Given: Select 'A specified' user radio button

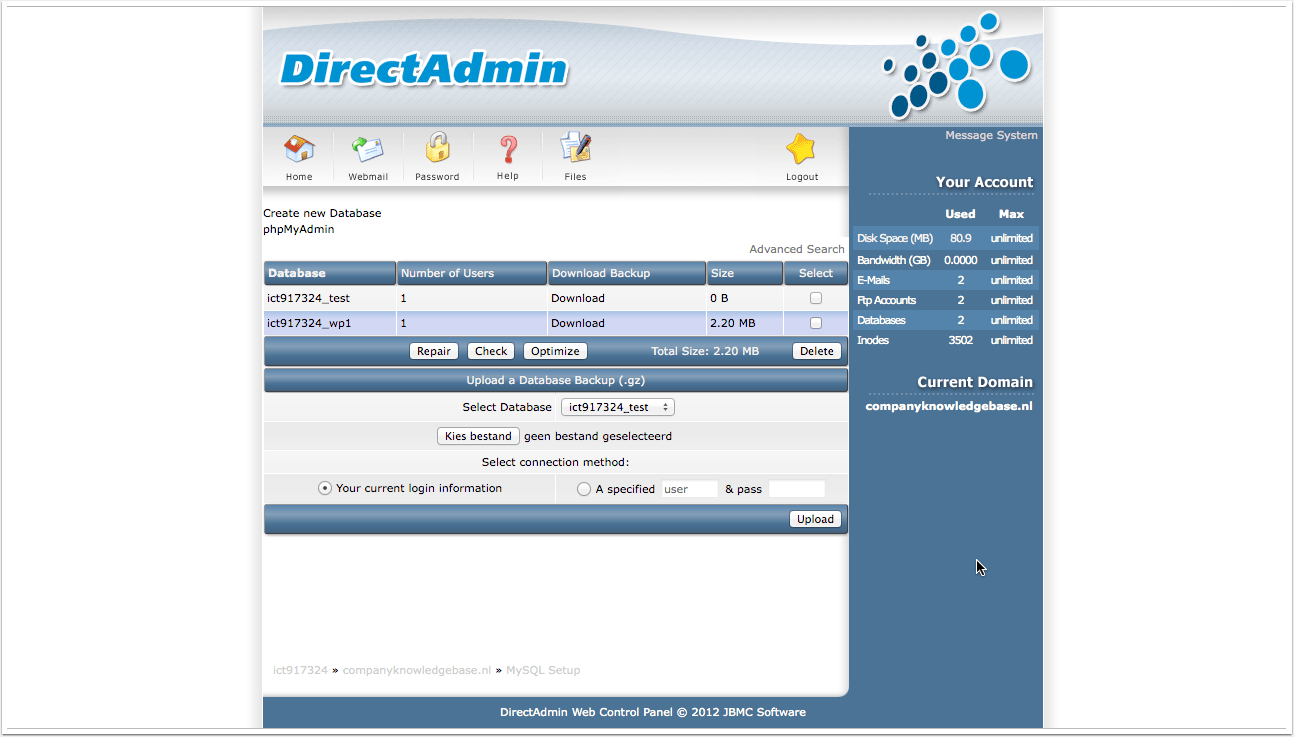Looking at the screenshot, I should tap(584, 489).
